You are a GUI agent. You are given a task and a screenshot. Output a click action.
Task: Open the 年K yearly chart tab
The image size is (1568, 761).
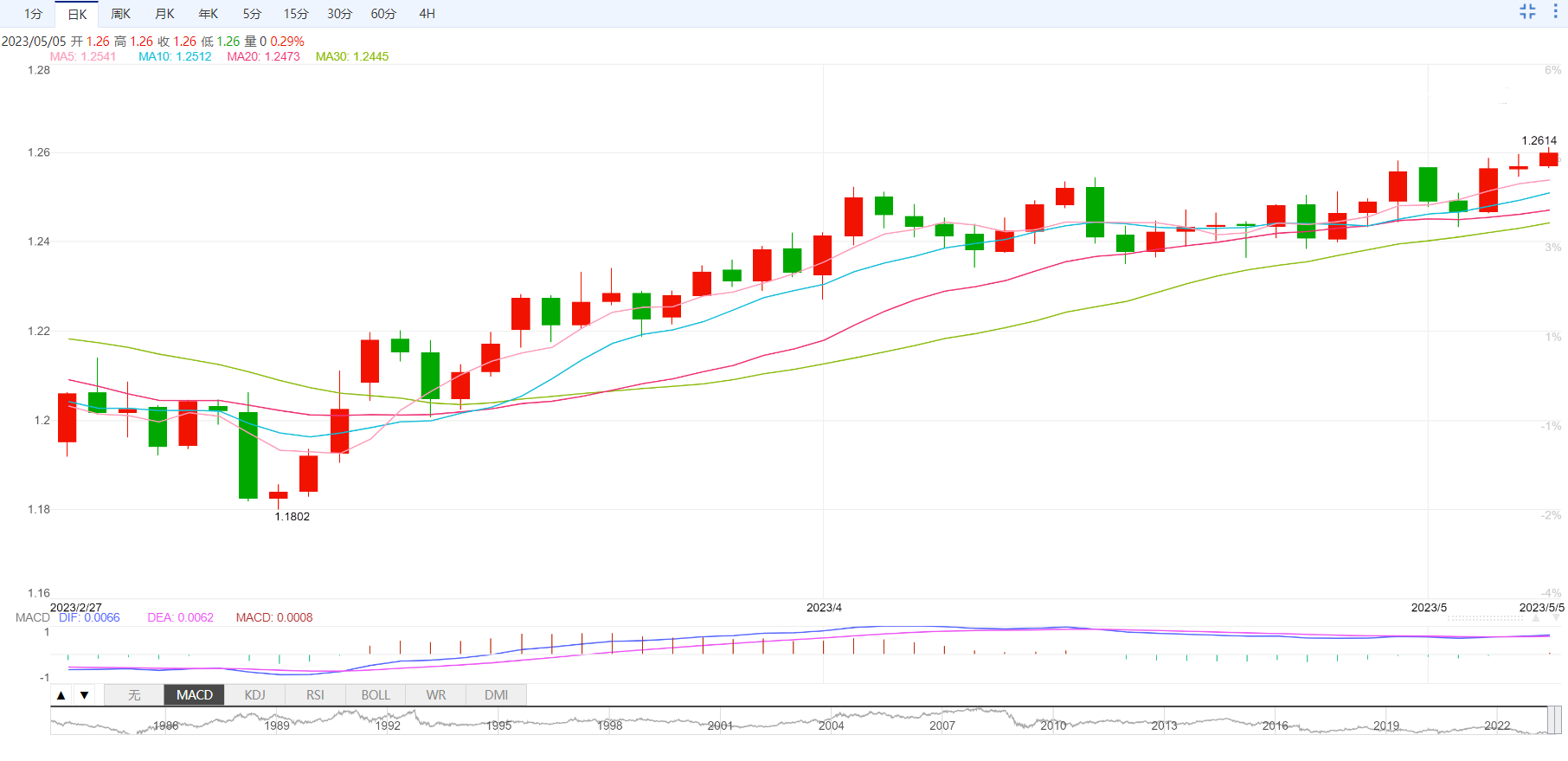coord(208,14)
